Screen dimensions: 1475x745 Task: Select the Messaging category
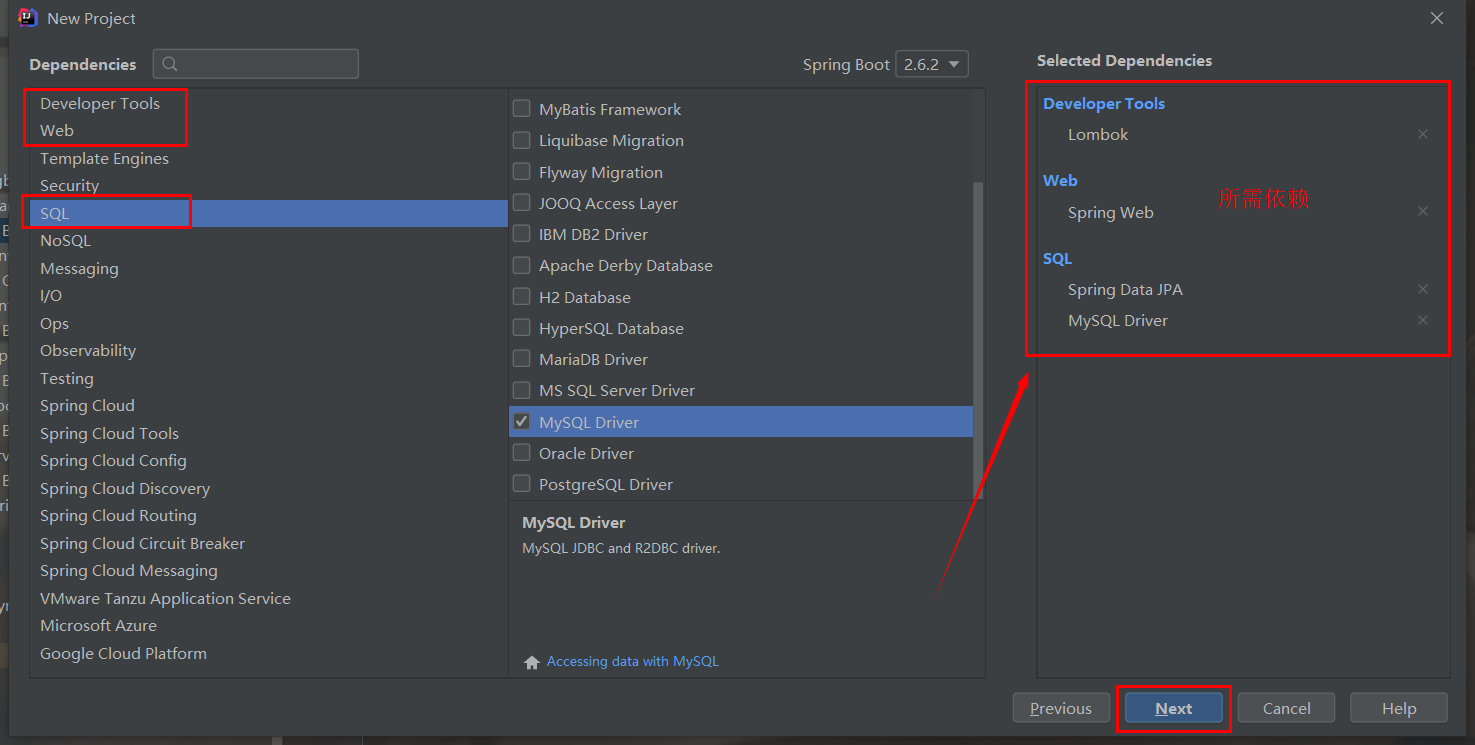269,268
